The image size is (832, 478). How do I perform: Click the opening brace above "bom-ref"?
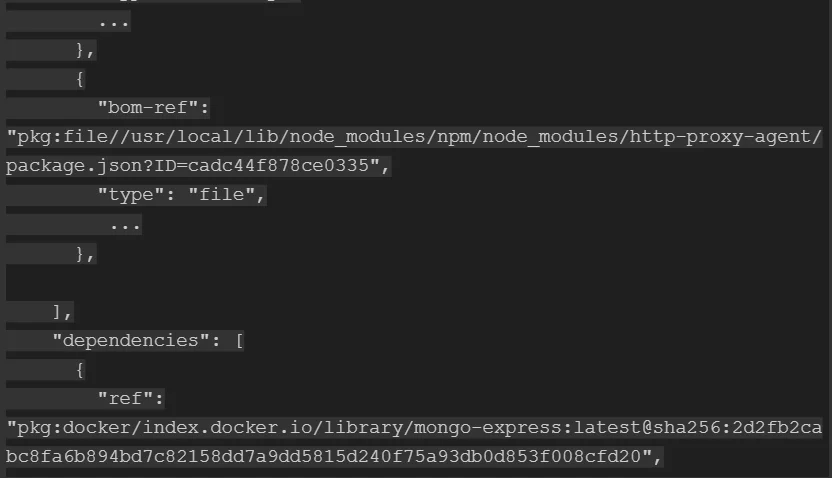pos(80,79)
